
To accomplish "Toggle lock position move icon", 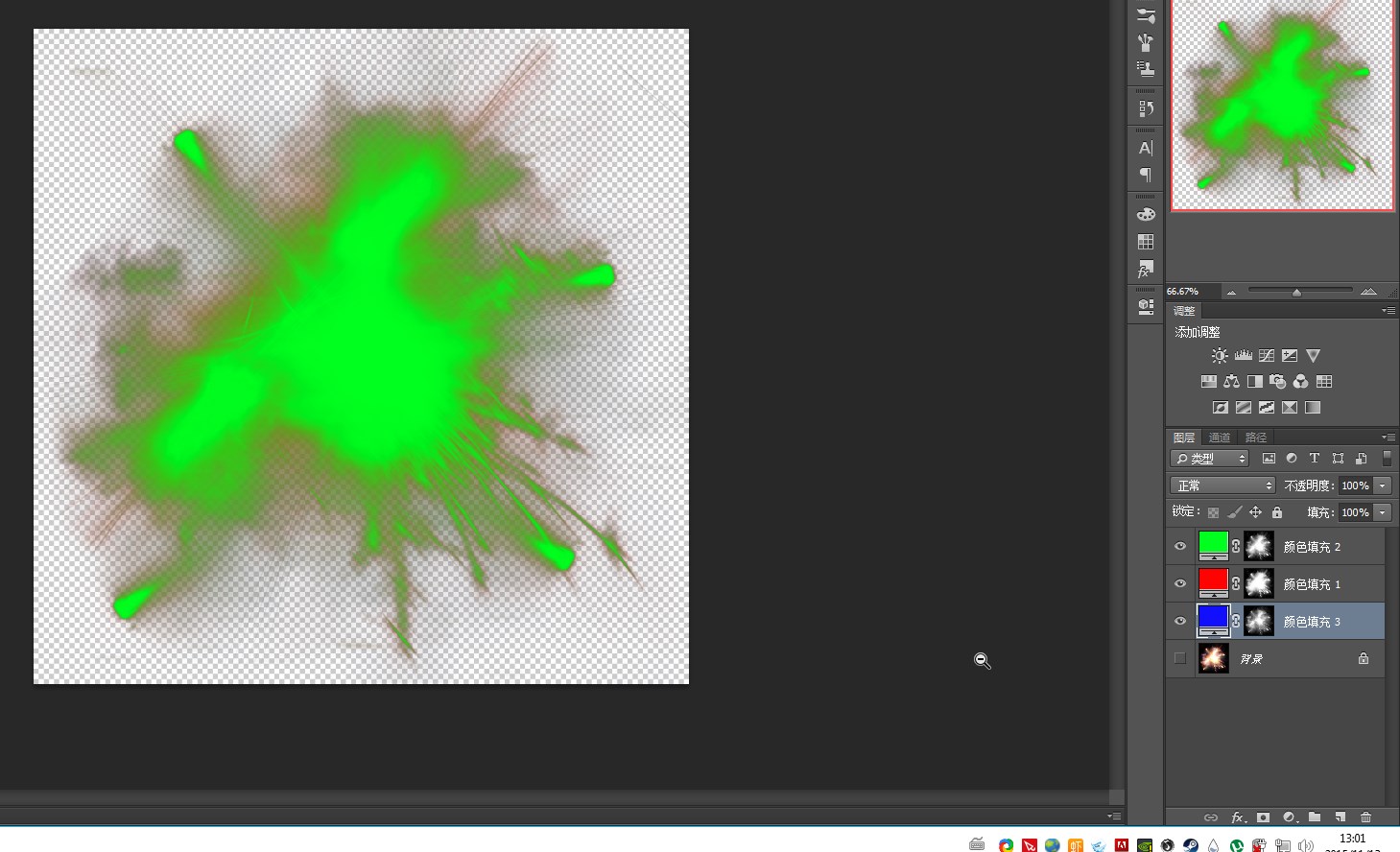I will coord(1255,512).
